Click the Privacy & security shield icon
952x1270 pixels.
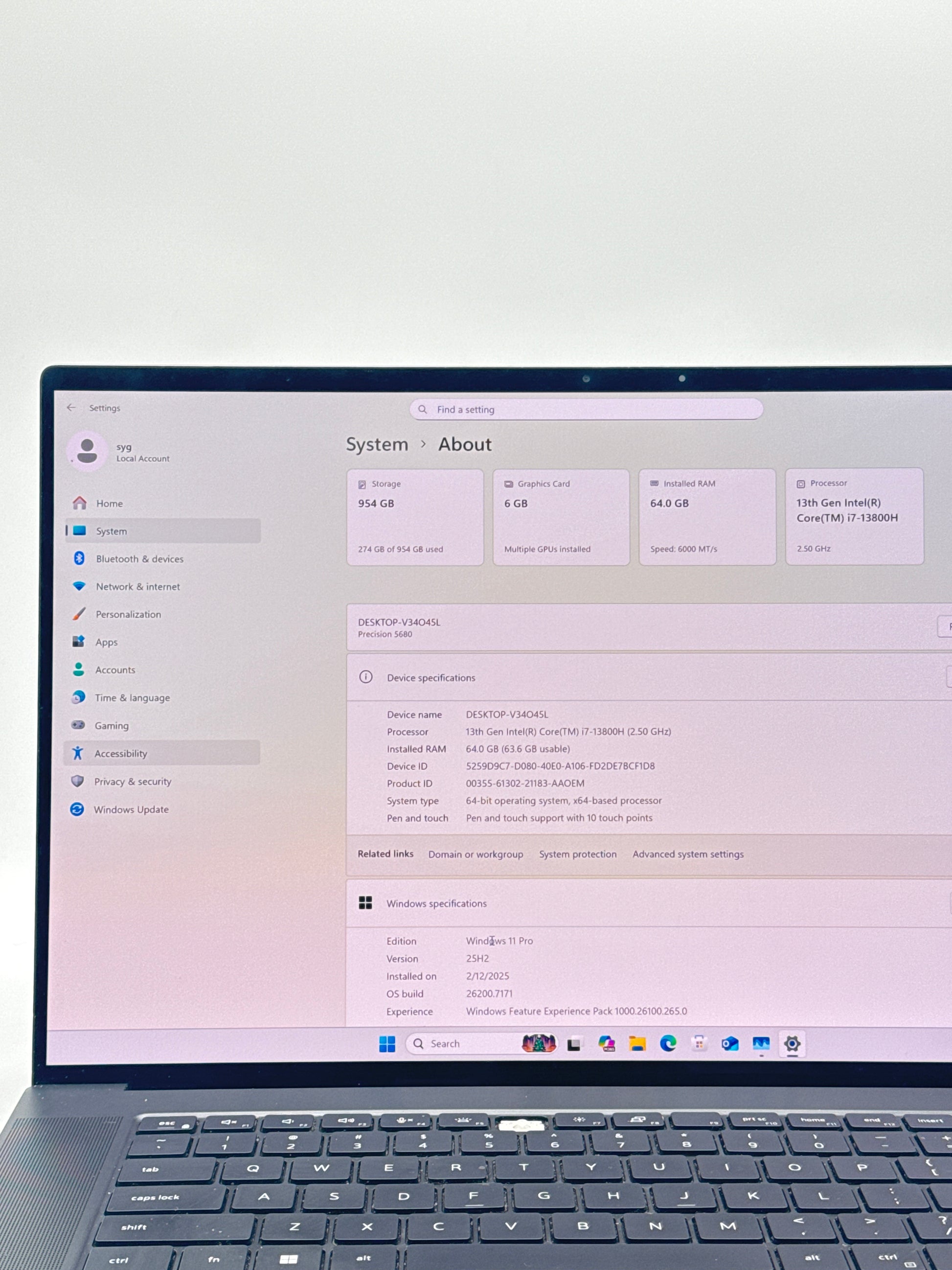[x=77, y=781]
